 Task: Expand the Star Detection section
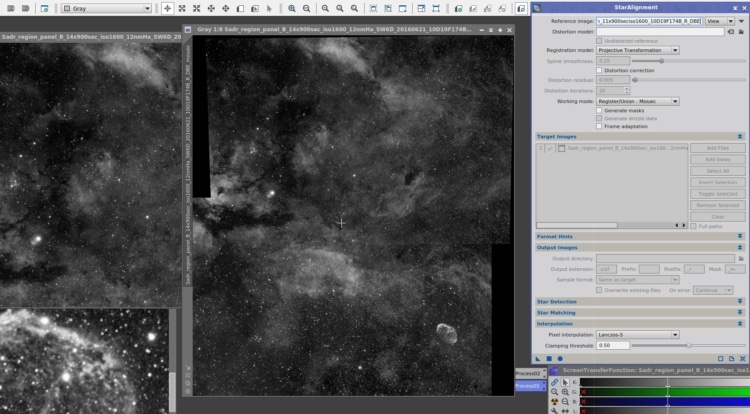pyautogui.click(x=640, y=302)
